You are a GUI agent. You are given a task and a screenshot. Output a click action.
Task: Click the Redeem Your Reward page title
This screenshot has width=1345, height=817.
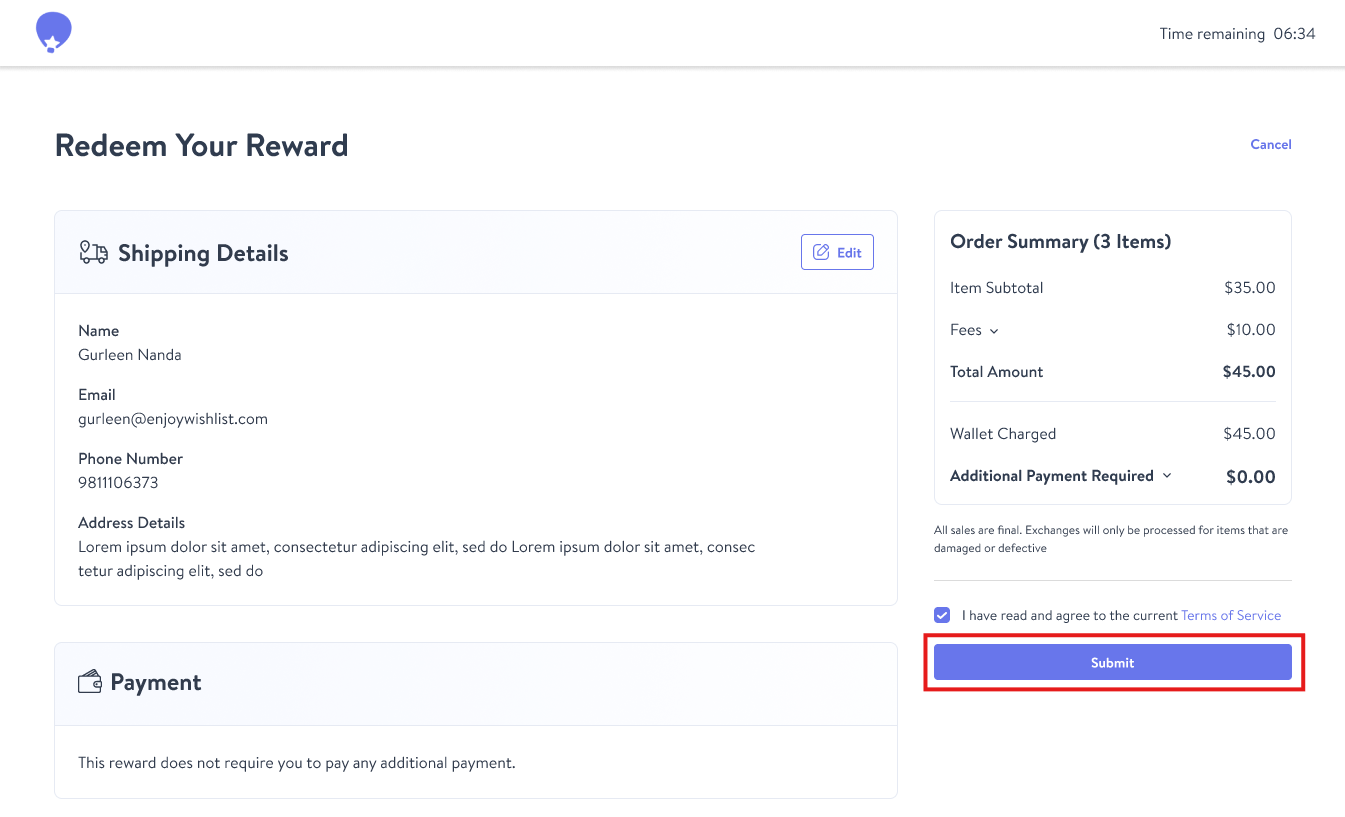click(202, 145)
